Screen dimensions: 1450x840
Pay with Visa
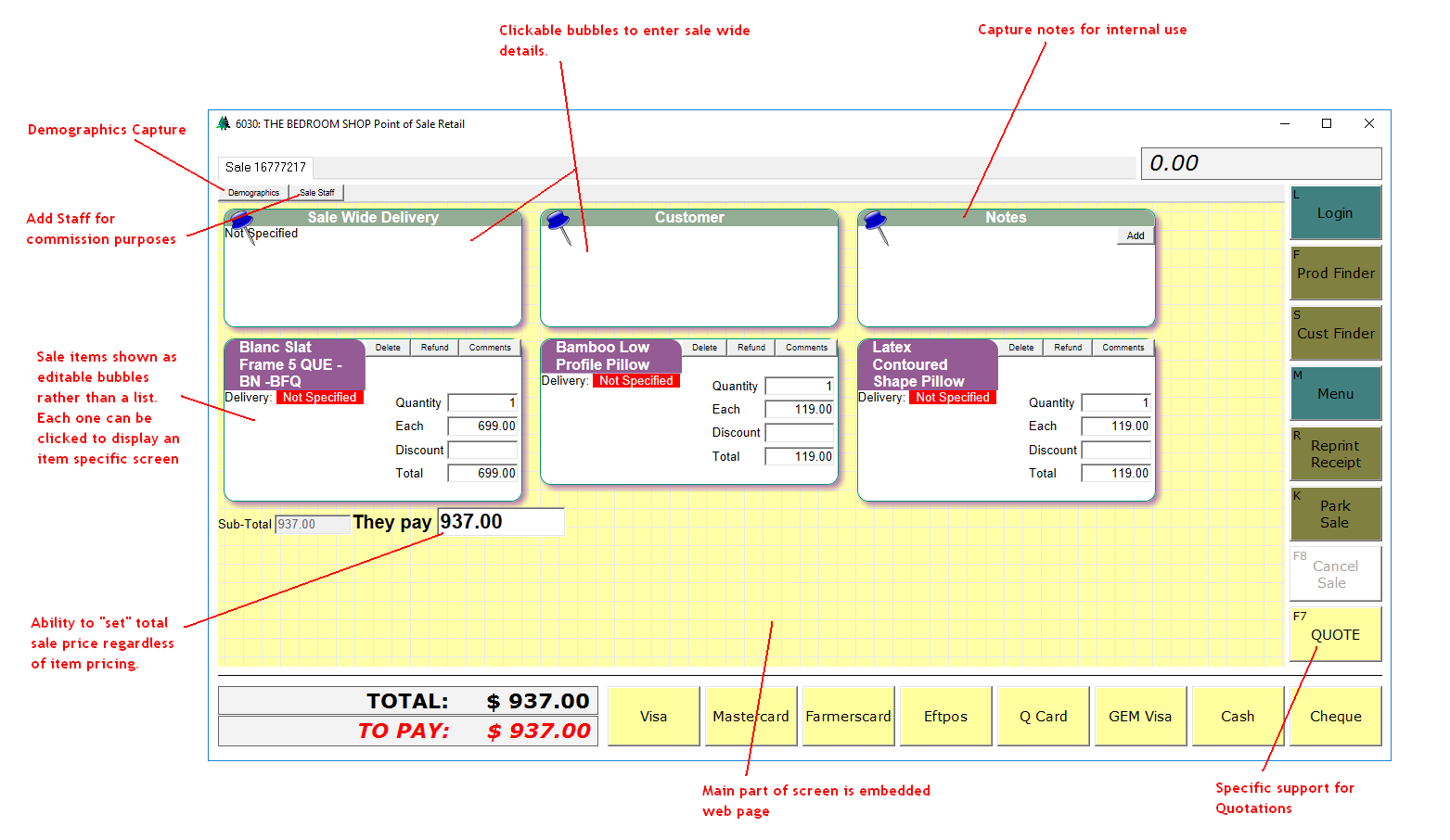coord(653,716)
